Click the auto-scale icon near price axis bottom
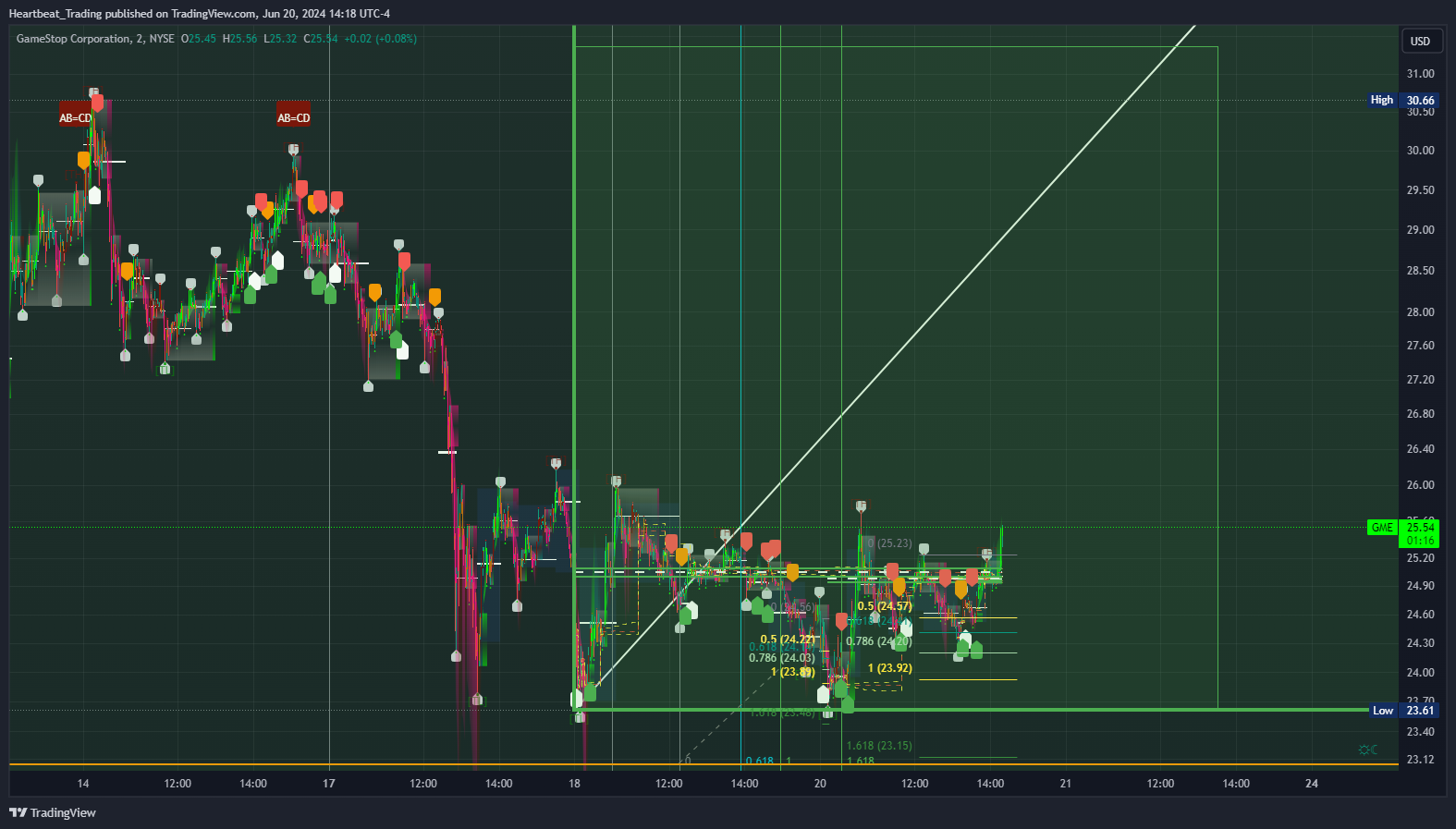The image size is (1456, 829). point(1368,750)
